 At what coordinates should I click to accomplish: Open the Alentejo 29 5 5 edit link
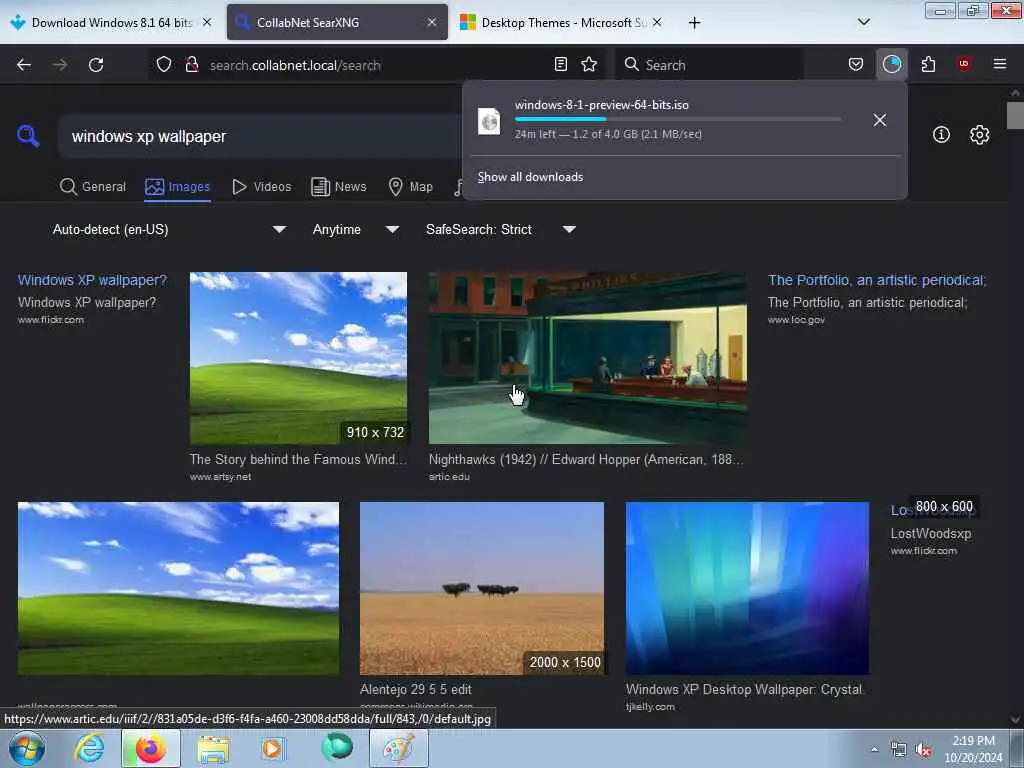point(415,689)
